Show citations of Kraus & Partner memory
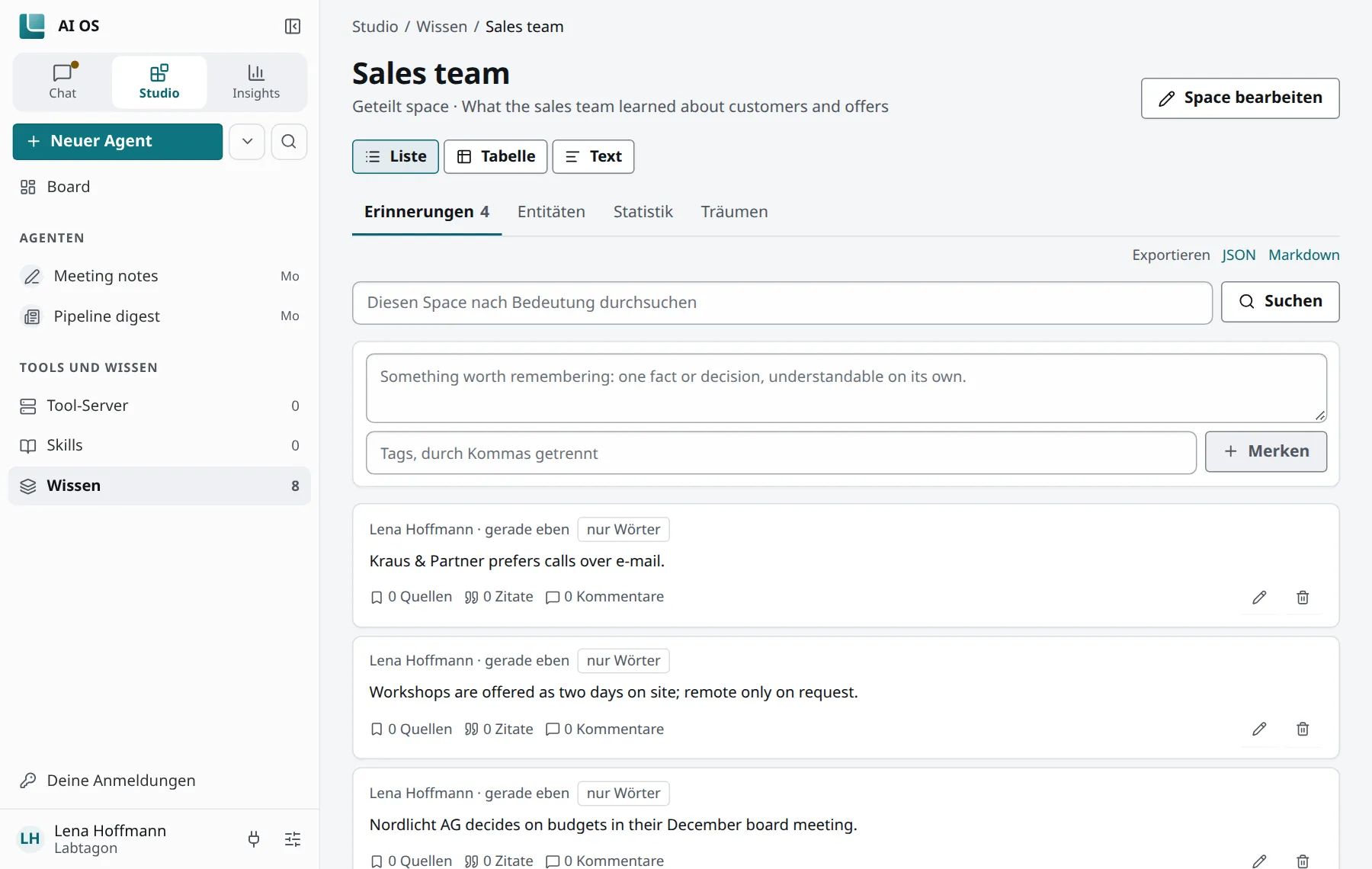This screenshot has width=1372, height=869. 499,597
